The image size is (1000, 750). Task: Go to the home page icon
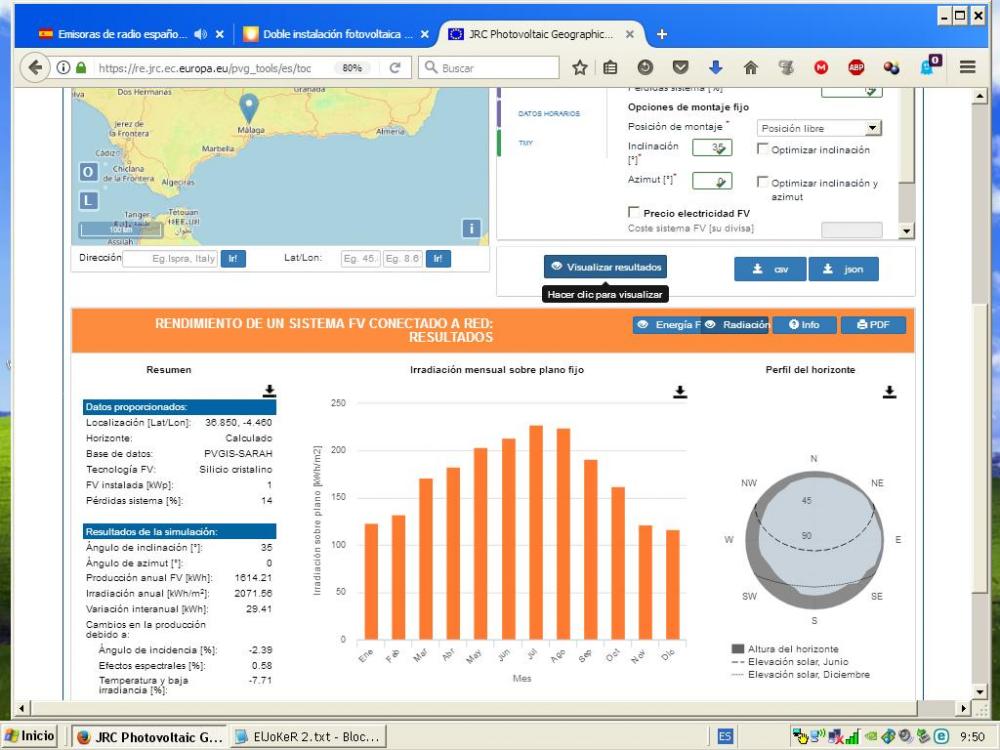751,68
